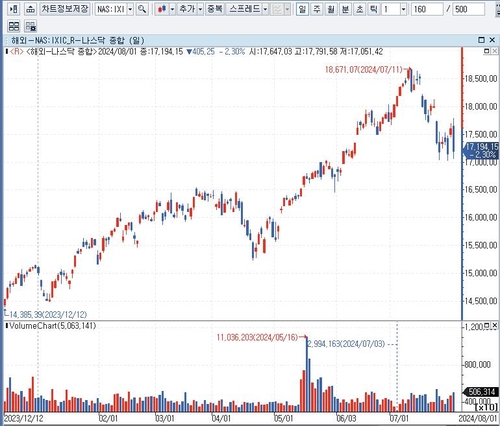Open the 추가 dropdown arrow
This screenshot has height=426, width=500.
coord(200,9)
